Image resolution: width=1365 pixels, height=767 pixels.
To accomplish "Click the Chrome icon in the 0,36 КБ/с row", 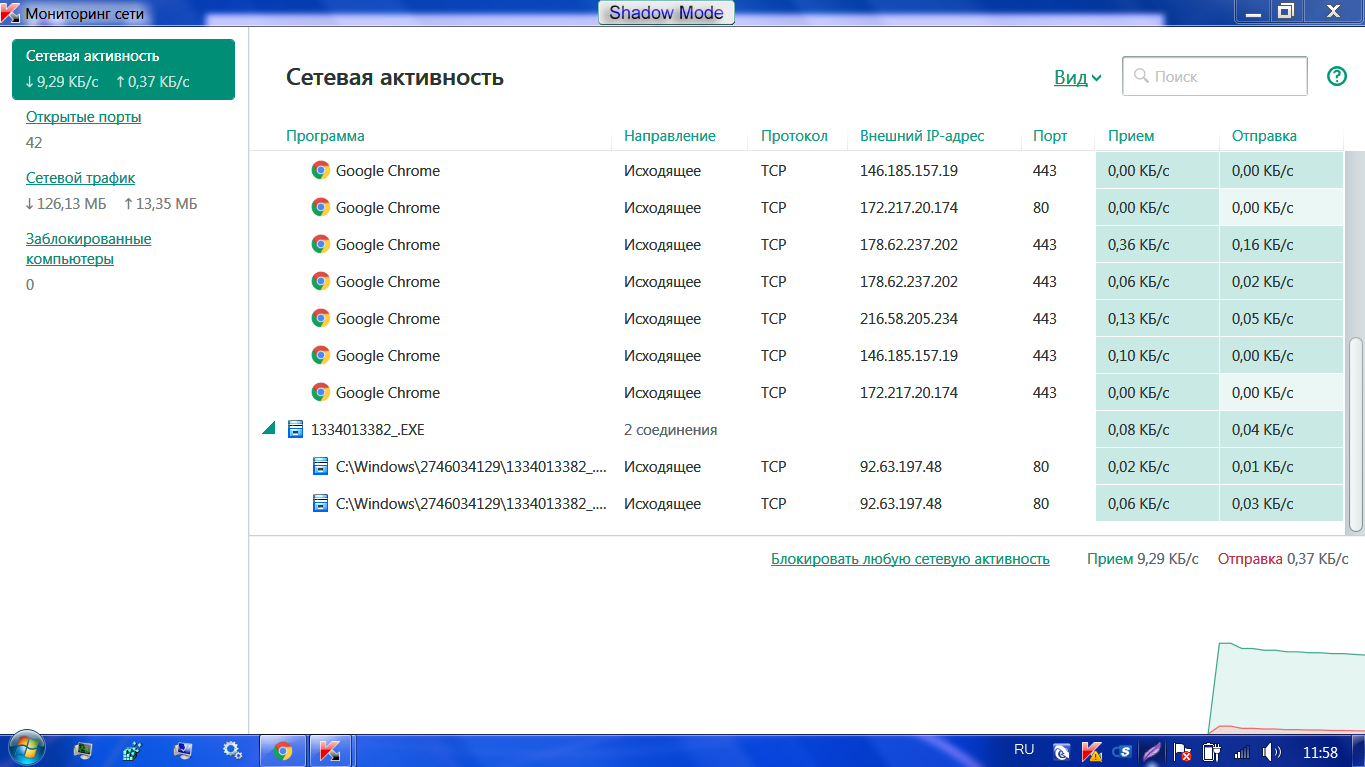I will pyautogui.click(x=320, y=244).
